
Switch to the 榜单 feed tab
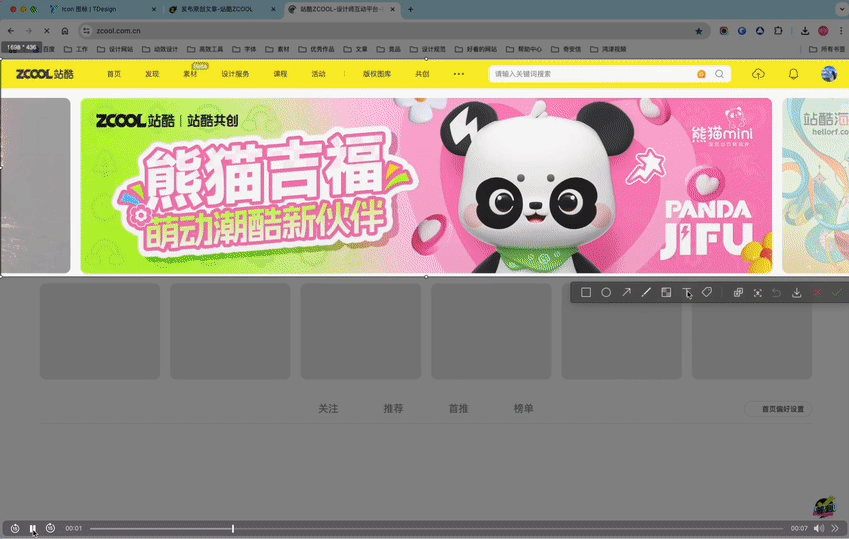click(x=523, y=408)
